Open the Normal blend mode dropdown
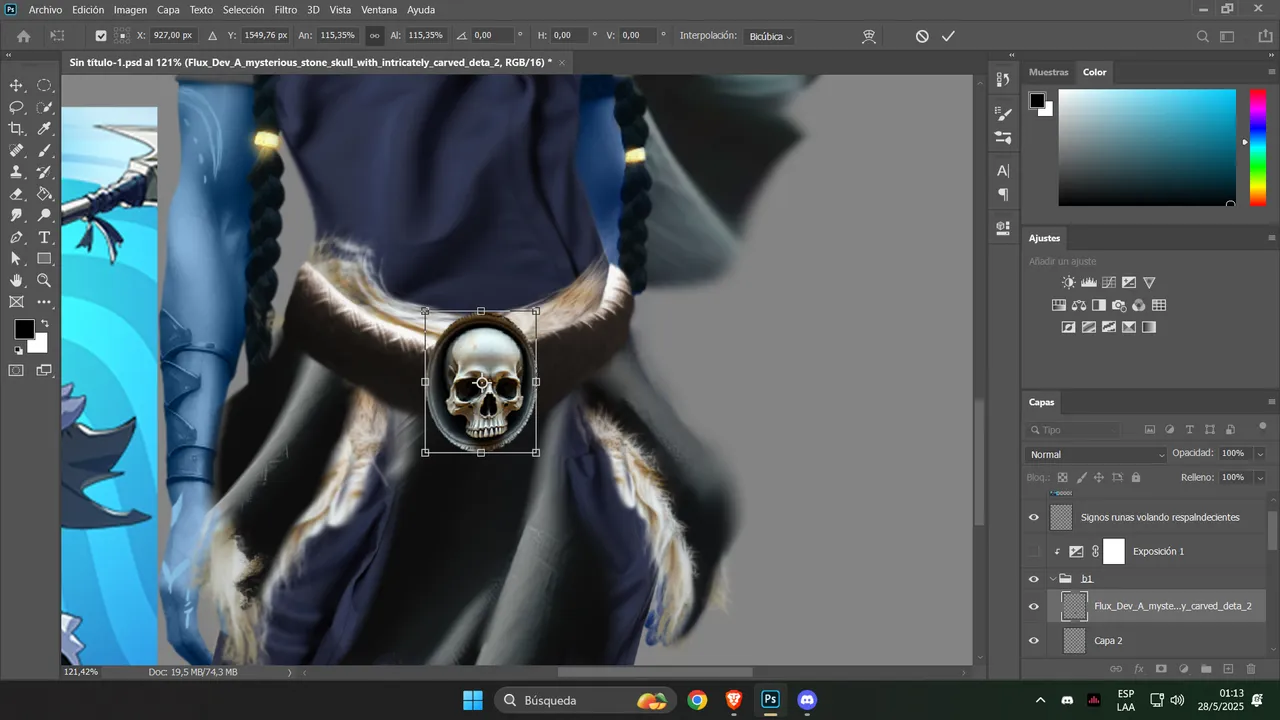Screen dimensions: 1280x720 (x=1097, y=455)
